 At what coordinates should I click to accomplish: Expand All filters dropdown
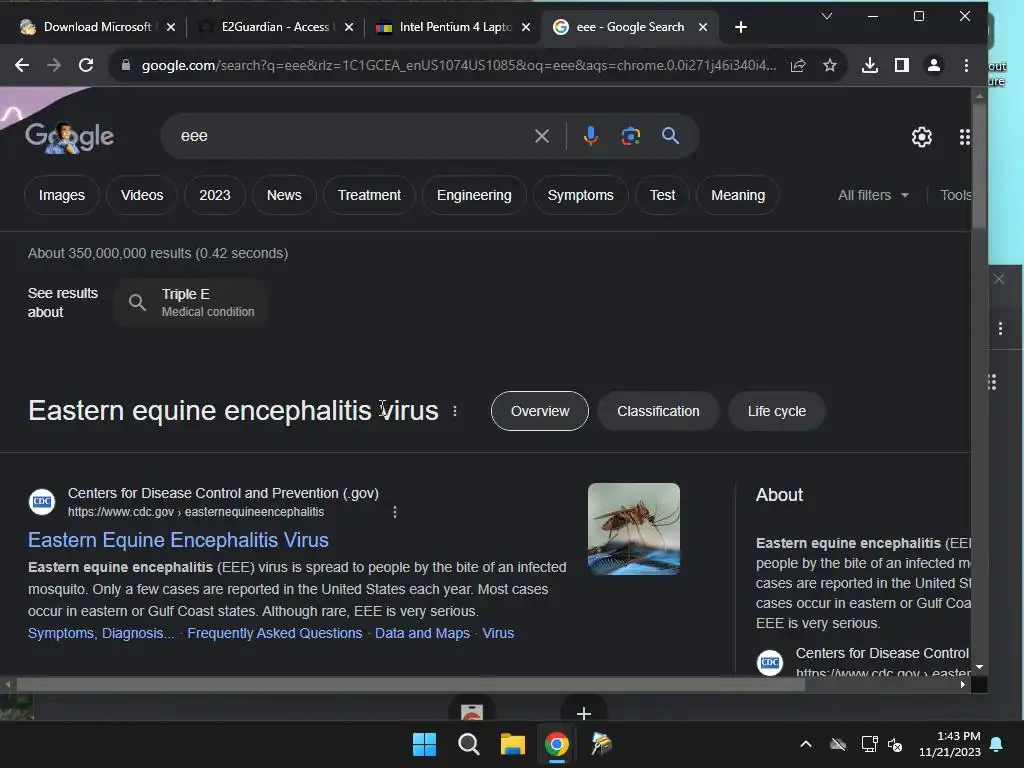coord(873,195)
